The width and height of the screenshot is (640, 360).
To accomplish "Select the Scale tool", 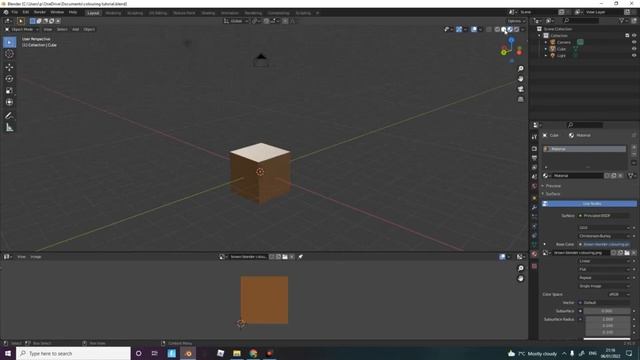I will click(9, 91).
